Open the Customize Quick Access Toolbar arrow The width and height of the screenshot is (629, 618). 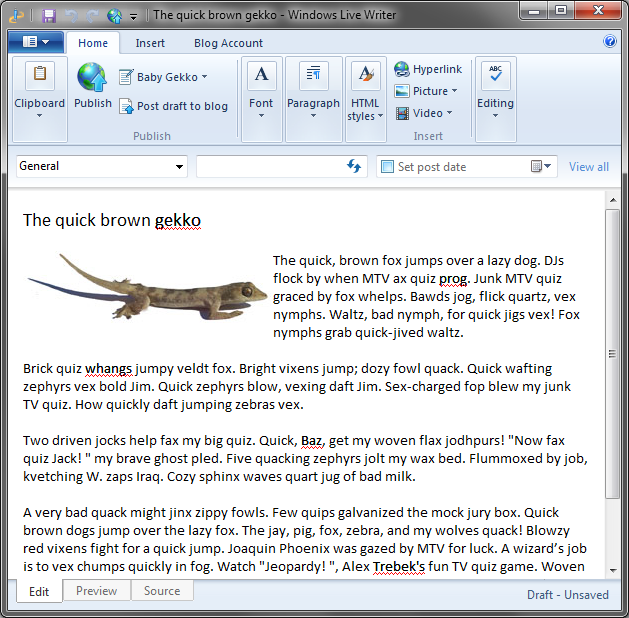pos(134,17)
